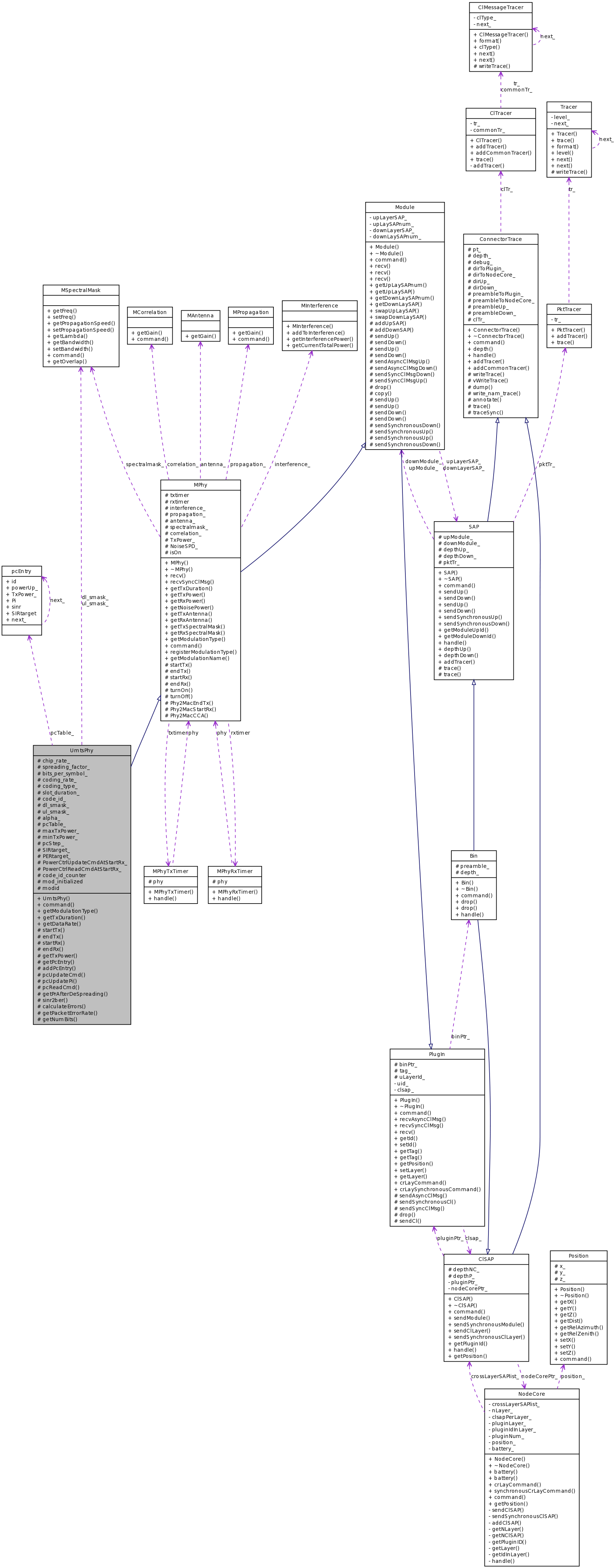Open the MPhyRxTimer class node
This screenshot has height=1568, width=616.
coord(234,885)
